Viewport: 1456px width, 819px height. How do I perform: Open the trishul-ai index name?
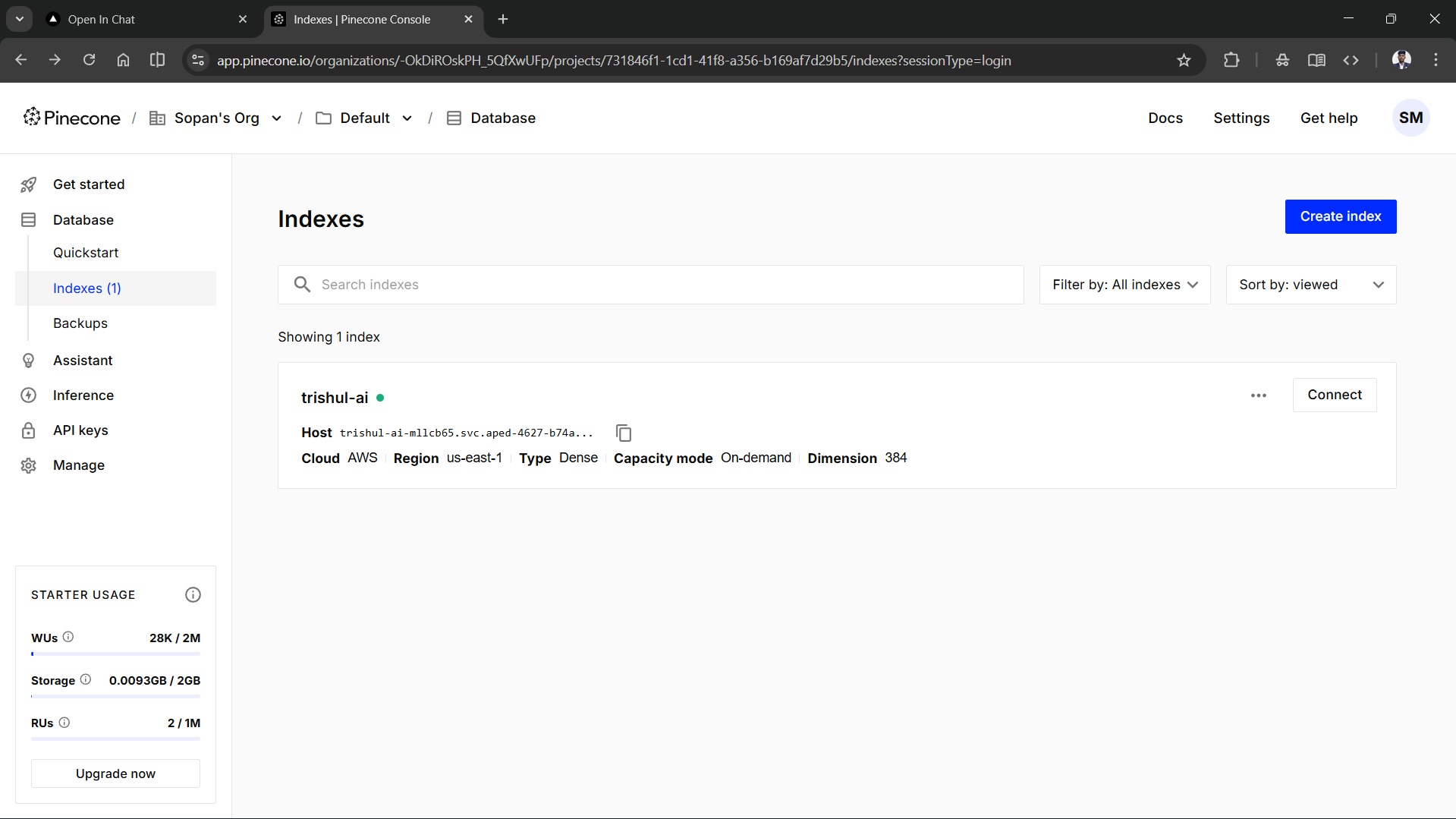[335, 398]
